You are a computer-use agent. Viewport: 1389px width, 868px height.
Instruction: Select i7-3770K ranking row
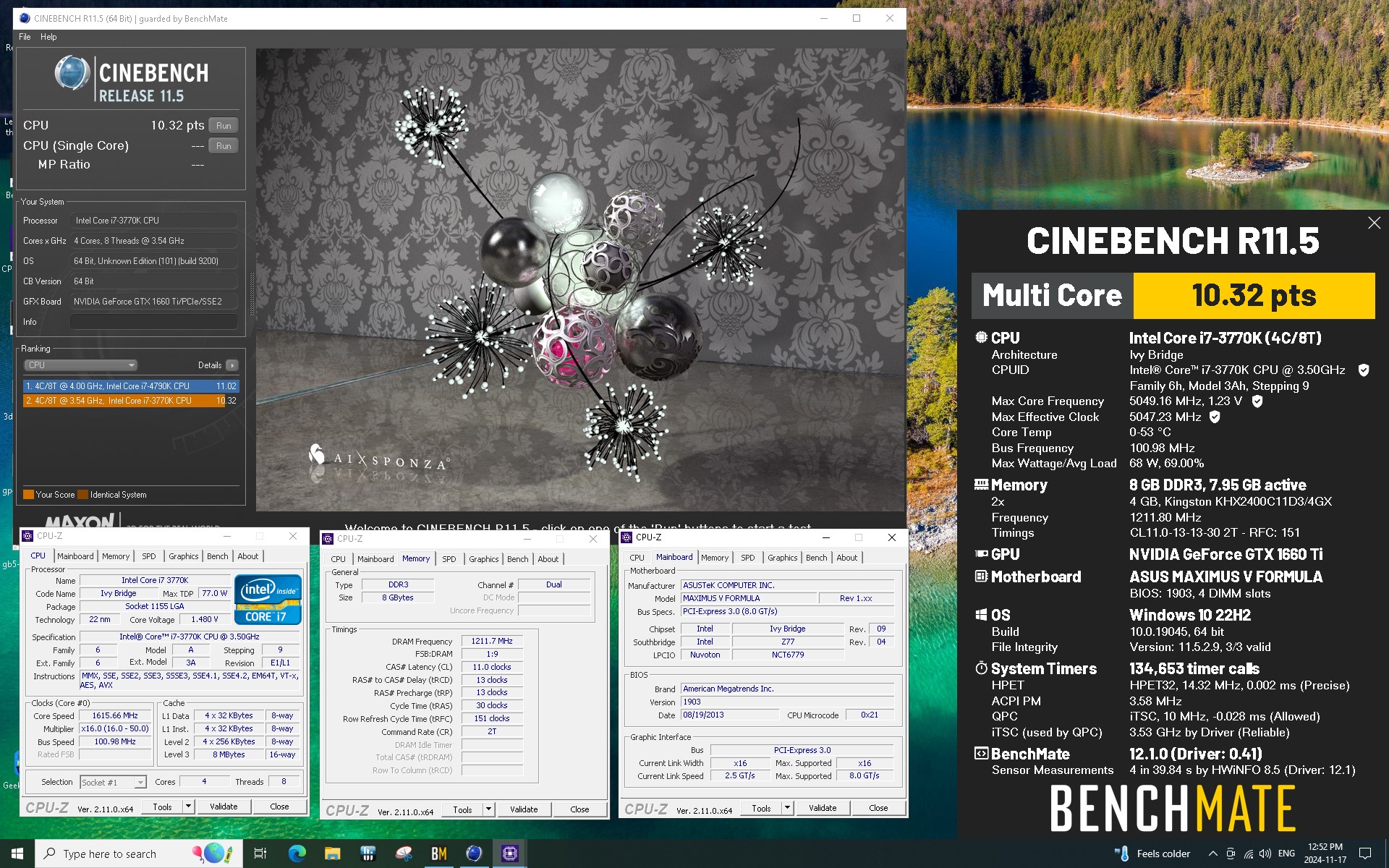coord(130,400)
